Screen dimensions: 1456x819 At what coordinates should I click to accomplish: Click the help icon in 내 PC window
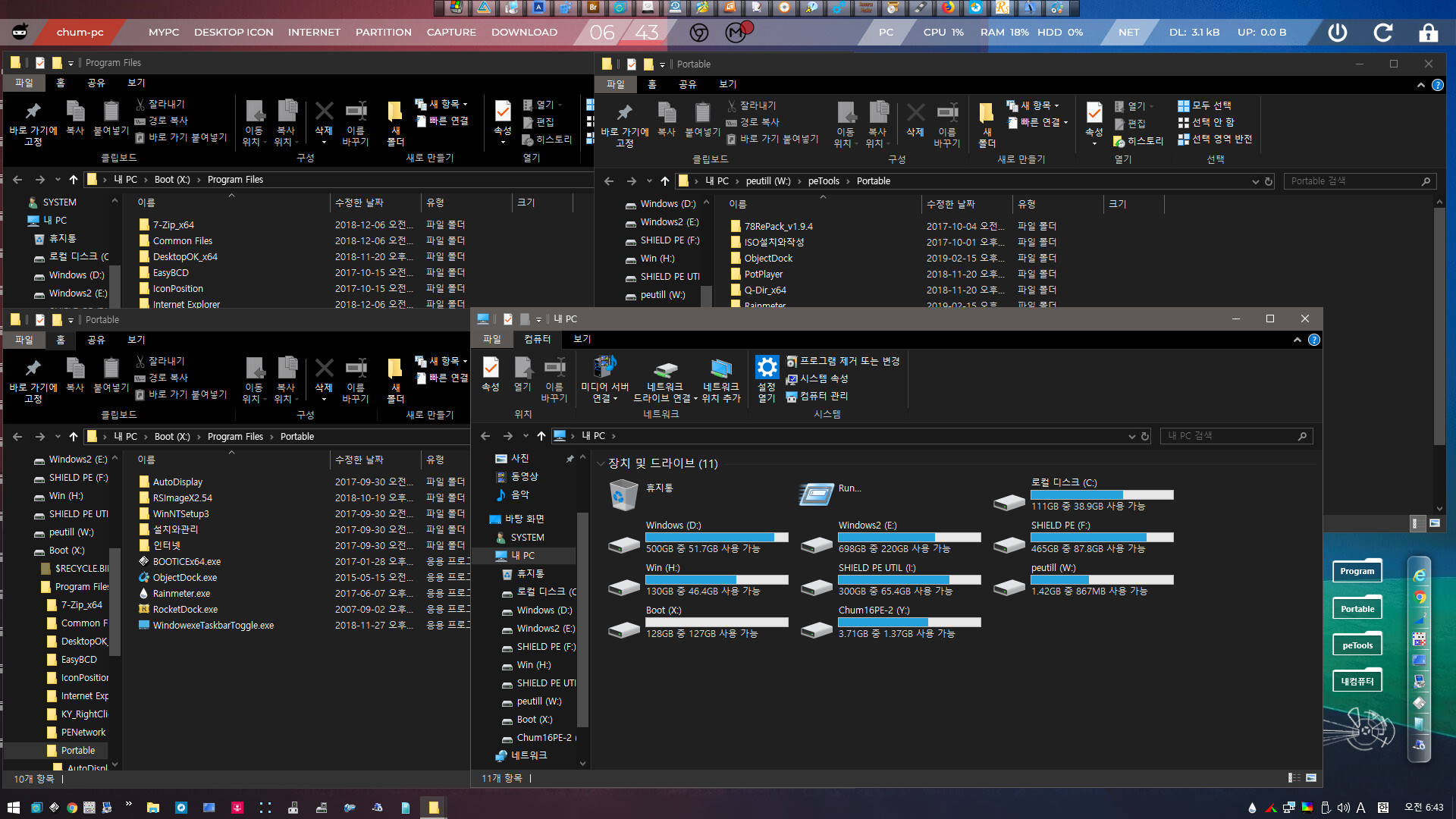(x=1314, y=340)
